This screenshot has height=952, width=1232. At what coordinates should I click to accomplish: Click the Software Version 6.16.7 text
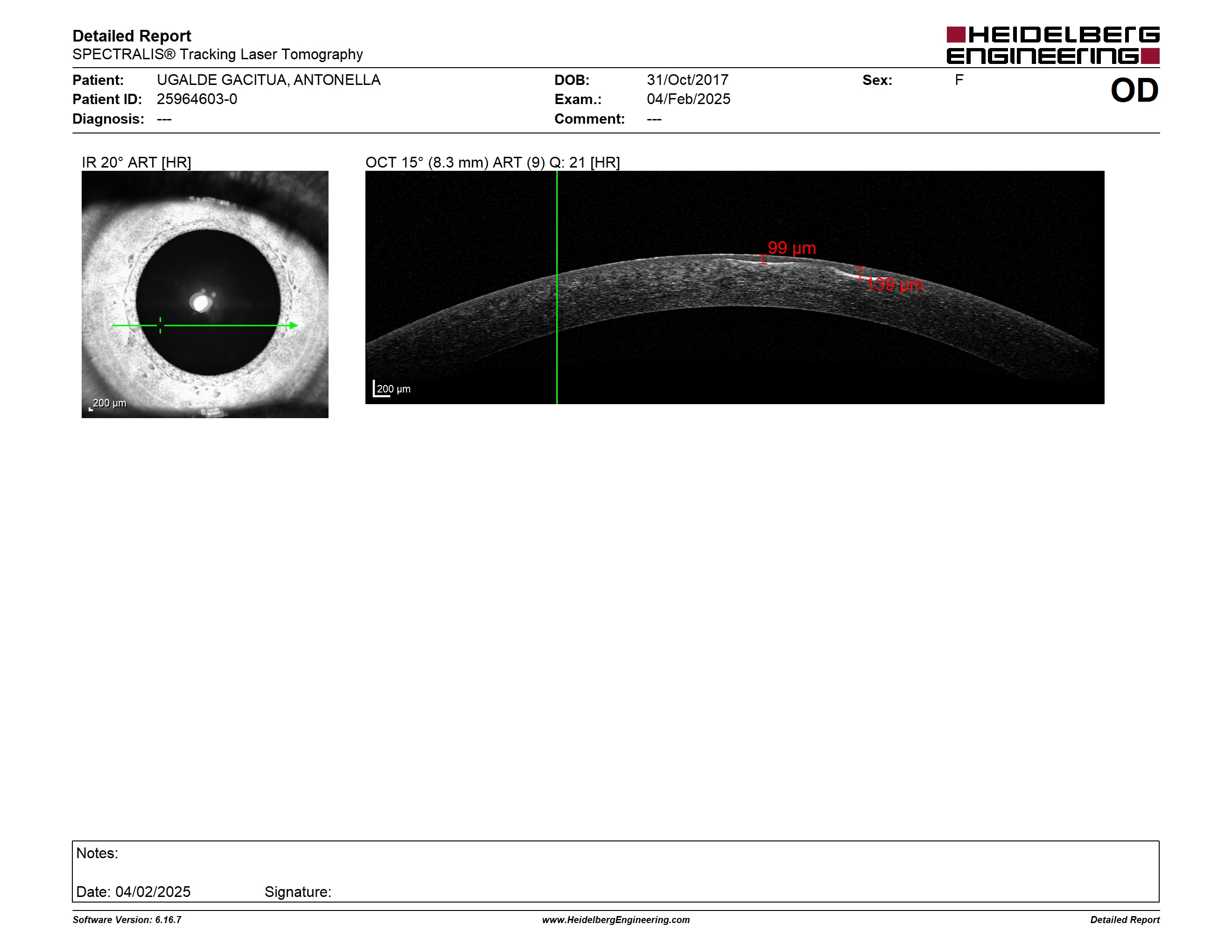tap(127, 920)
